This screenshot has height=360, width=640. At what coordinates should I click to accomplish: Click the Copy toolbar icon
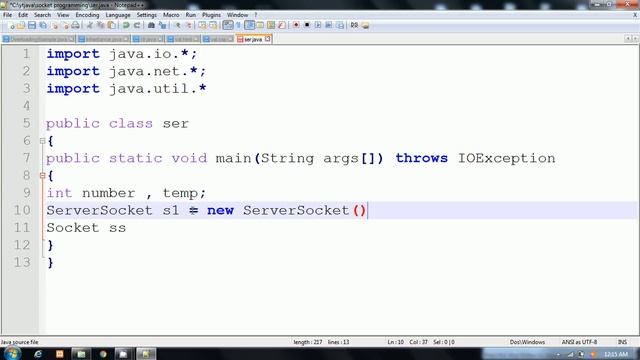[x=100, y=25]
